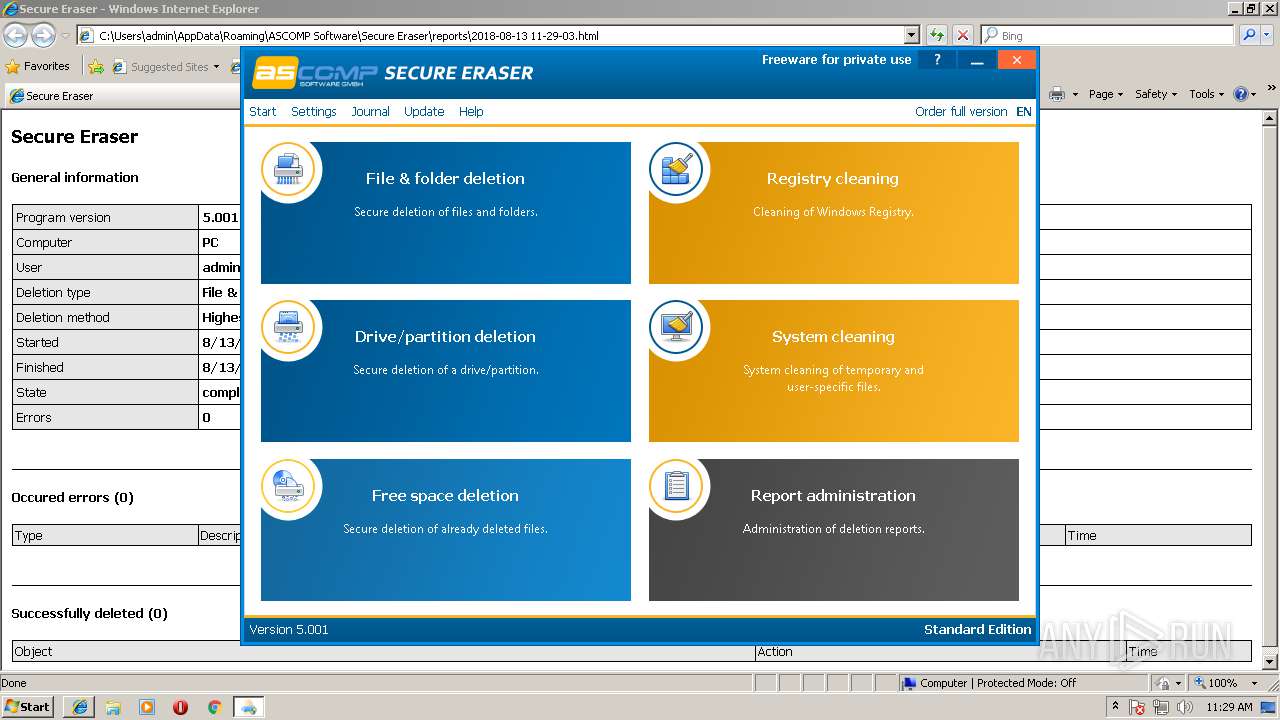This screenshot has height=720, width=1280.
Task: Click the taskbar clock showing 11:29 AM
Action: [1230, 707]
